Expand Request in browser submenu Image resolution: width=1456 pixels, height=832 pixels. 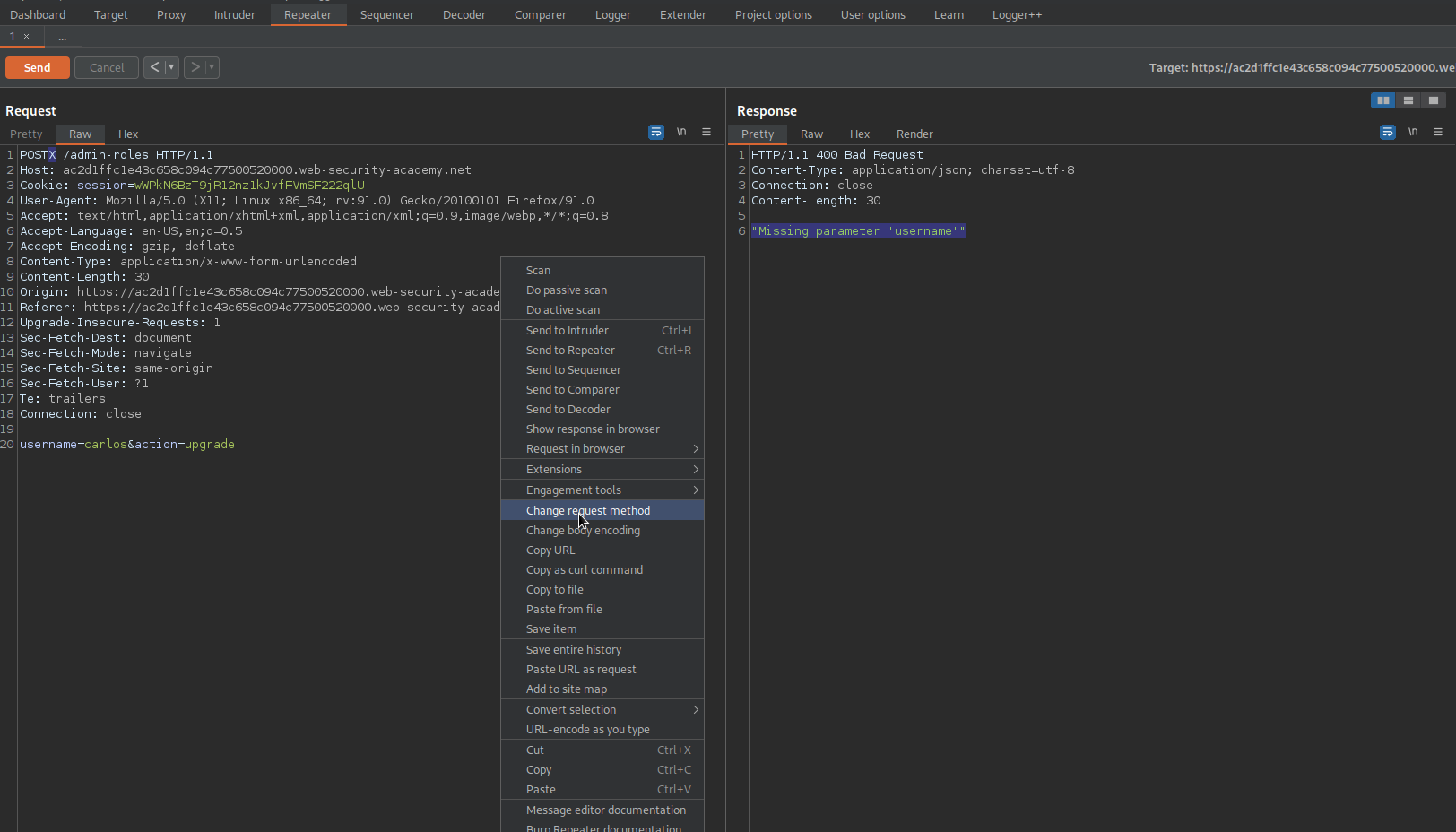coord(602,448)
